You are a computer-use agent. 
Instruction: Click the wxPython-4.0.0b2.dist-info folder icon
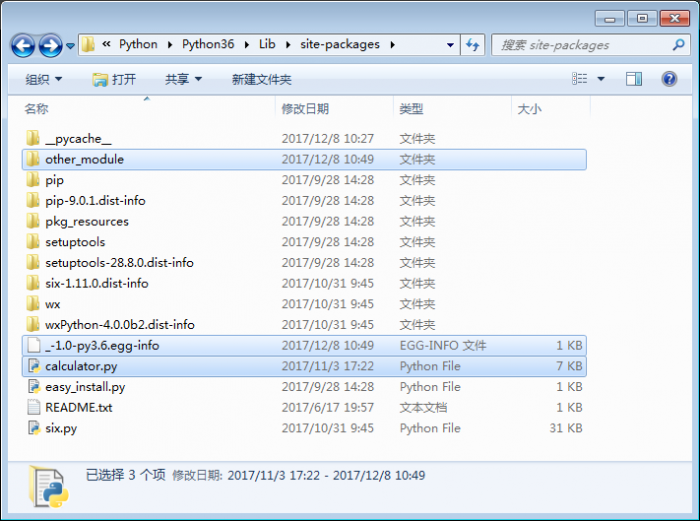click(x=33, y=325)
